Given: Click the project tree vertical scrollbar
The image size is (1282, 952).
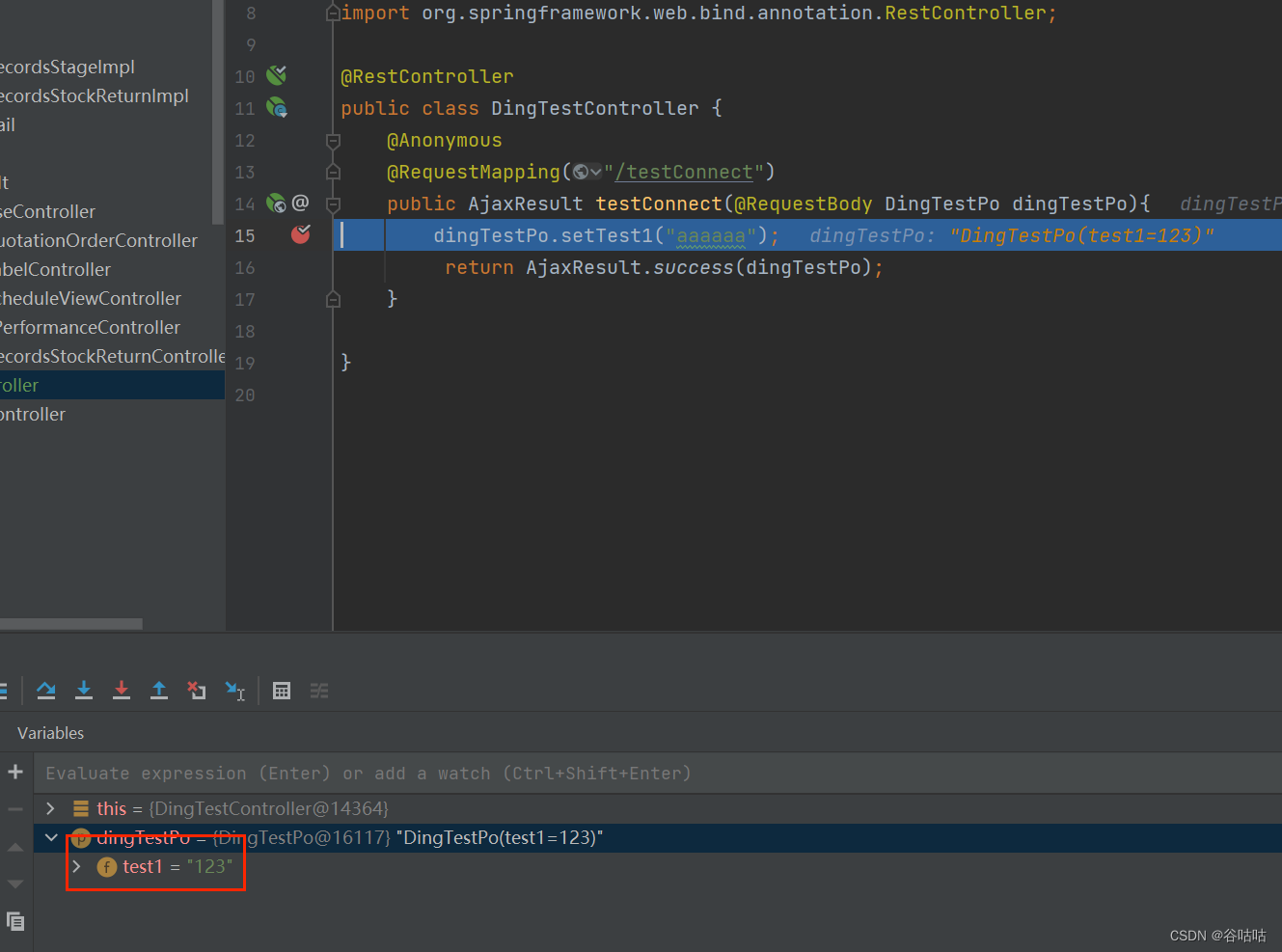Looking at the screenshot, I should [x=218, y=111].
